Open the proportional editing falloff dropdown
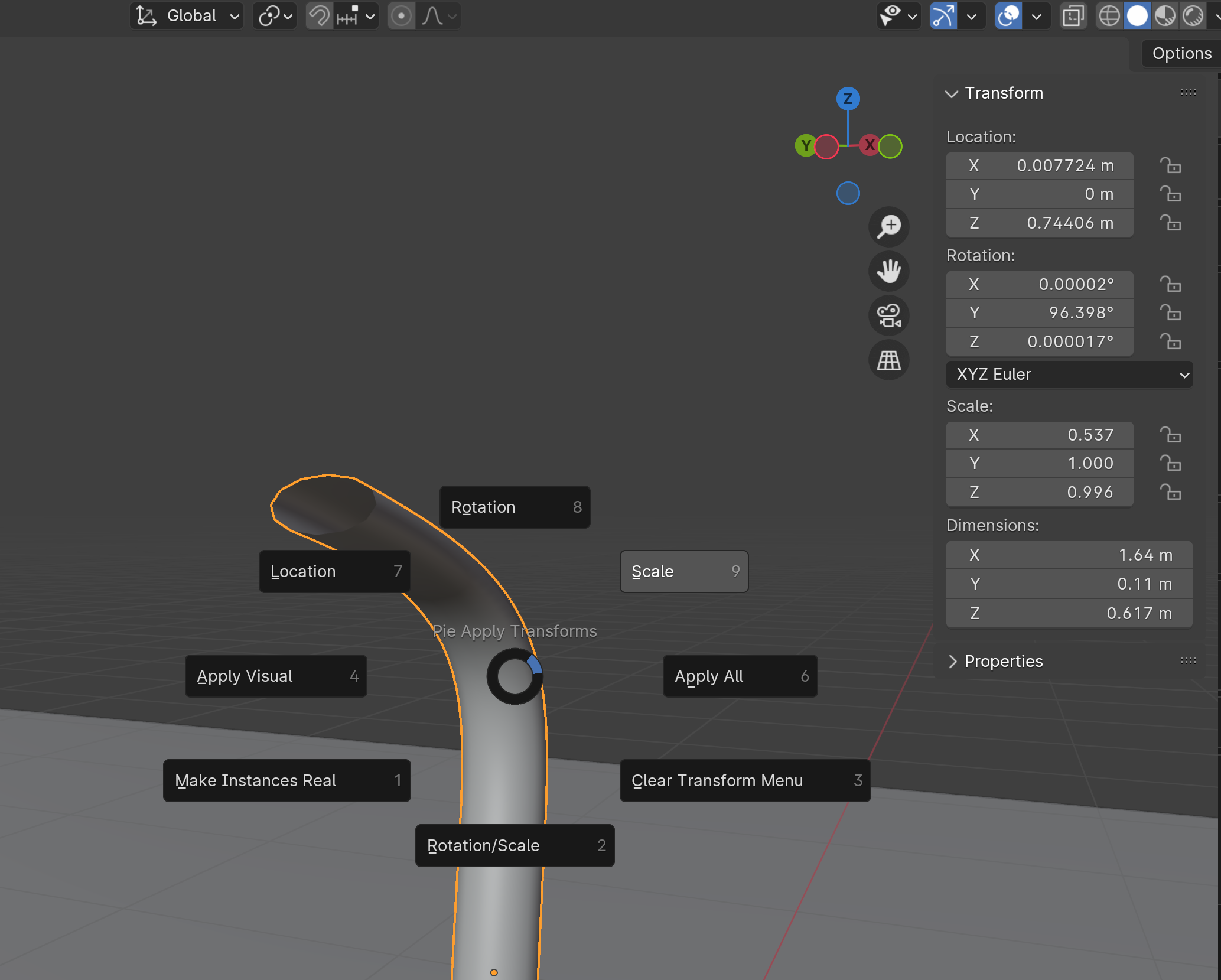This screenshot has width=1221, height=980. (x=438, y=16)
